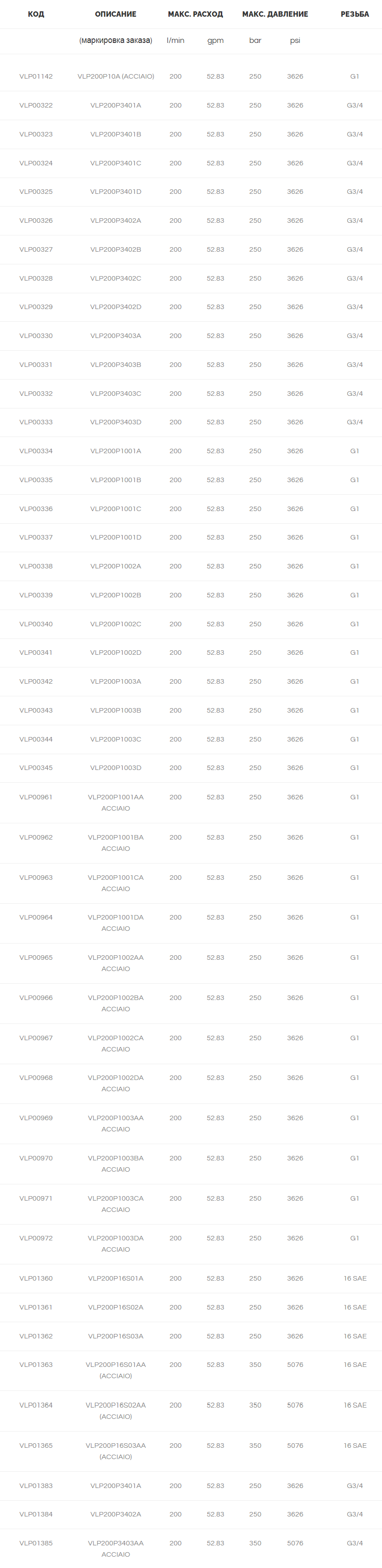
Task: Click description VLP200P3402A in row VLP00326
Action: (116, 221)
